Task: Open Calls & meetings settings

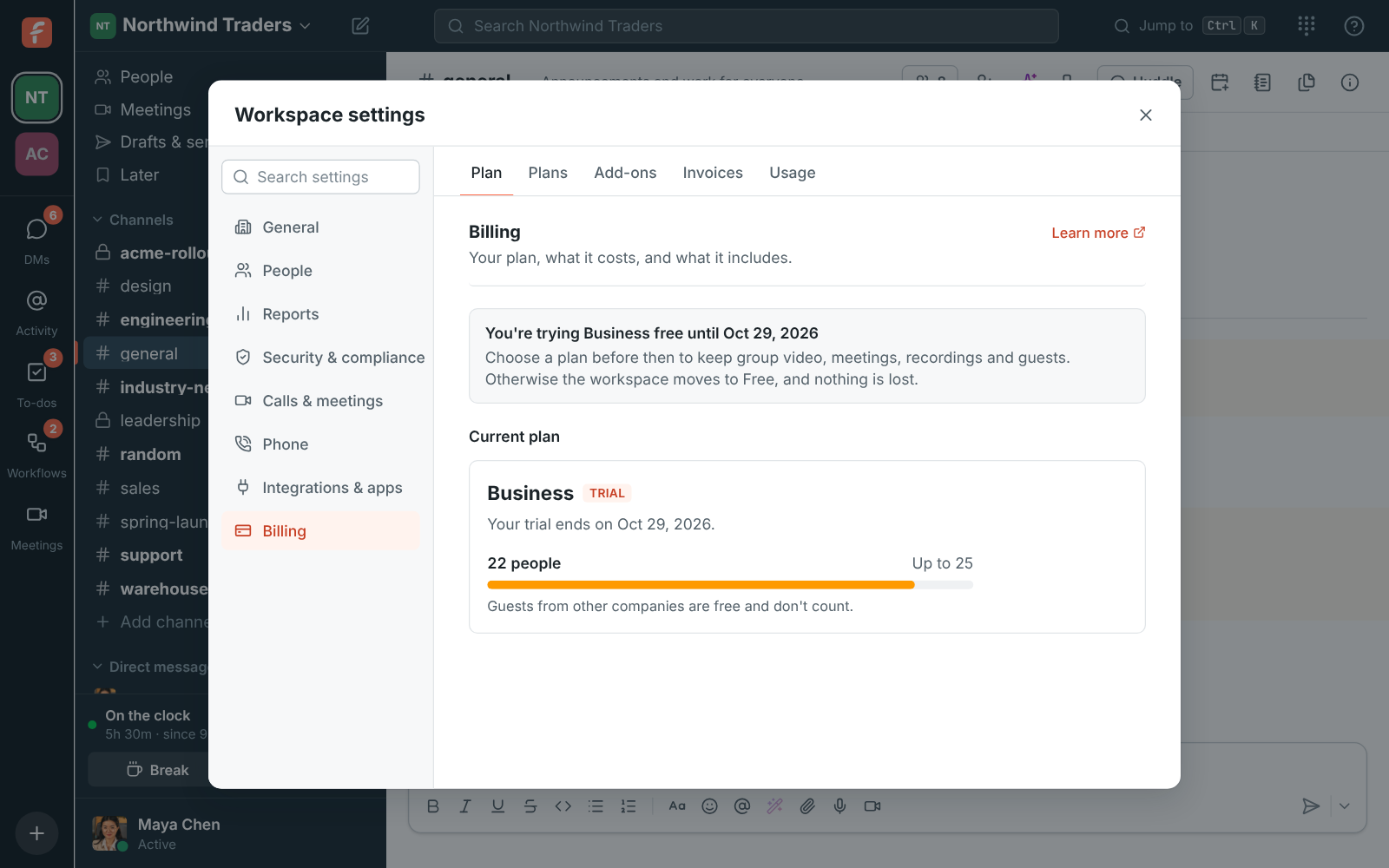Action: [x=321, y=401]
